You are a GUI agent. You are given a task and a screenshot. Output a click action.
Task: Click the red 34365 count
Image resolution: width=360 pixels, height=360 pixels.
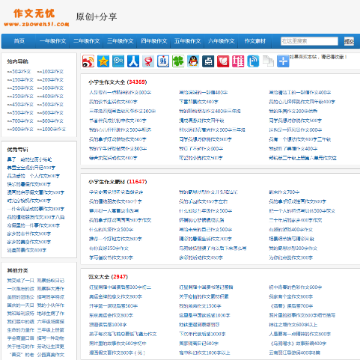[137, 82]
